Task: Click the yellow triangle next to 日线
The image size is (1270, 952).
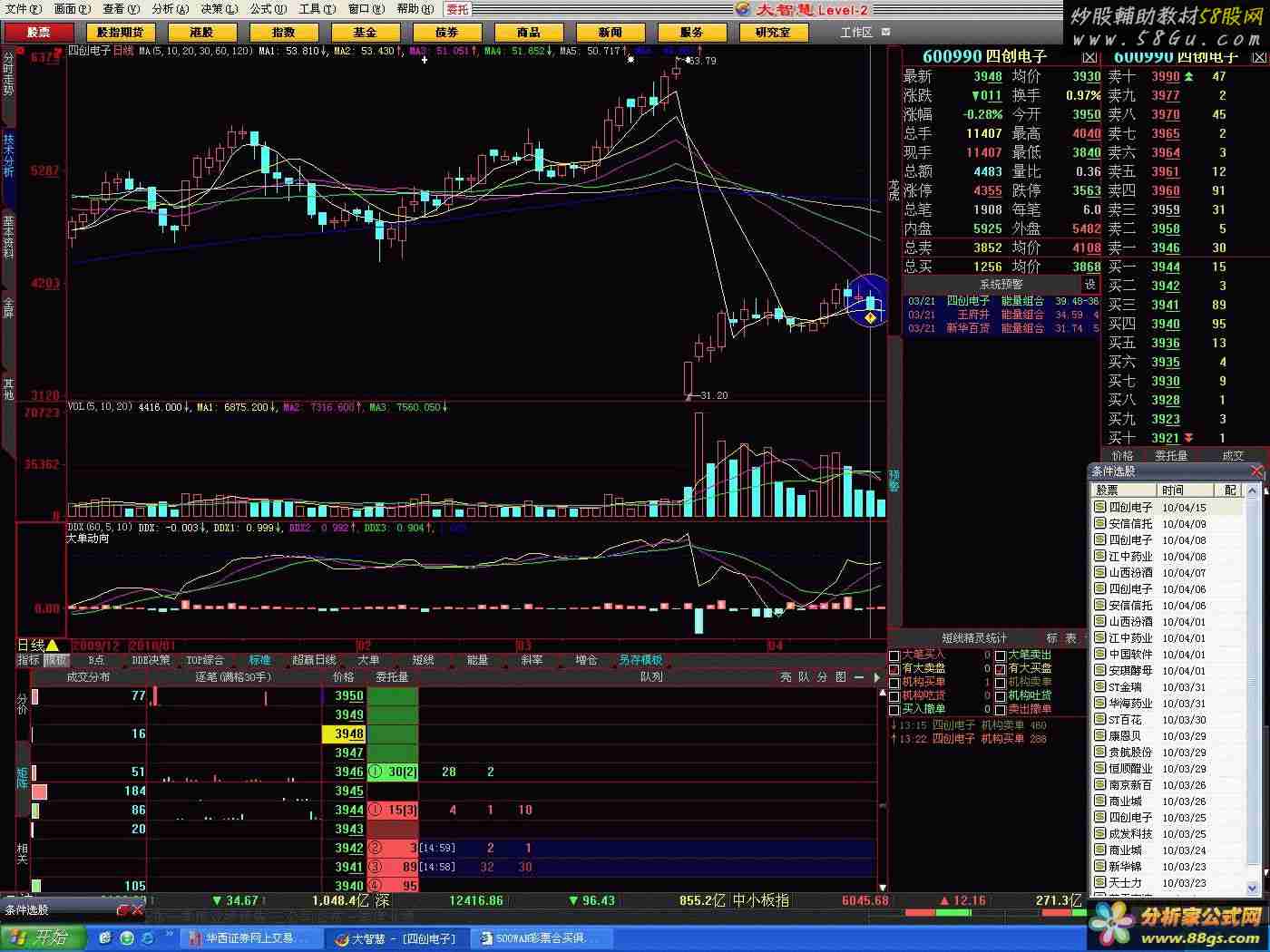Action: [52, 646]
